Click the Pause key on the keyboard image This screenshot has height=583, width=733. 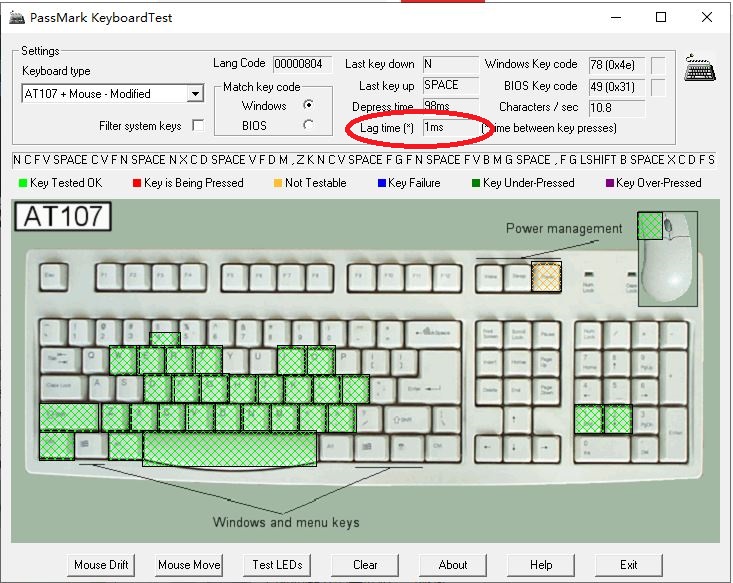pyautogui.click(x=546, y=334)
